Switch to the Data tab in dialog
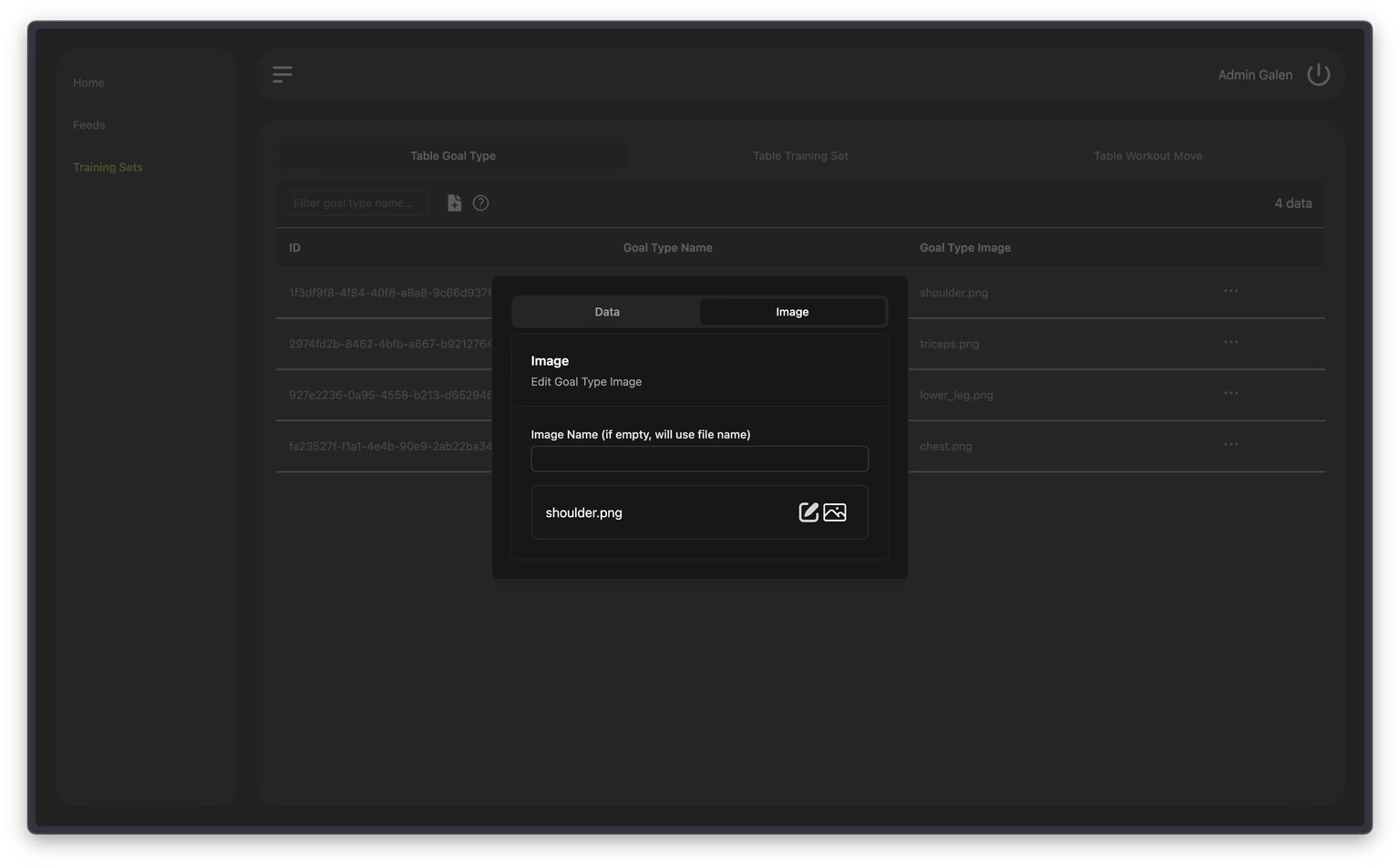1400x868 pixels. pos(607,312)
